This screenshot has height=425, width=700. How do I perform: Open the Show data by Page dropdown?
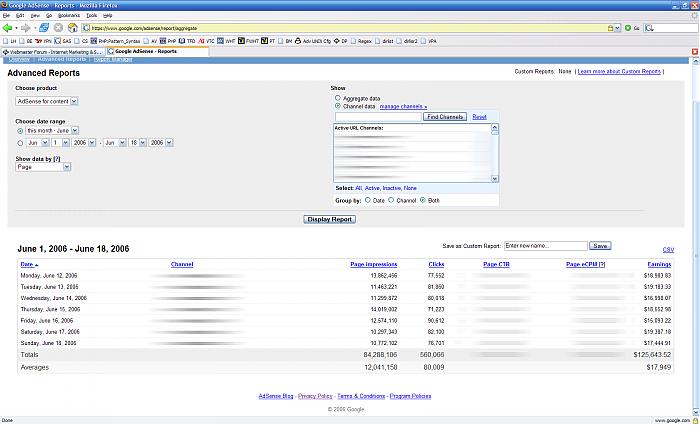[x=43, y=167]
